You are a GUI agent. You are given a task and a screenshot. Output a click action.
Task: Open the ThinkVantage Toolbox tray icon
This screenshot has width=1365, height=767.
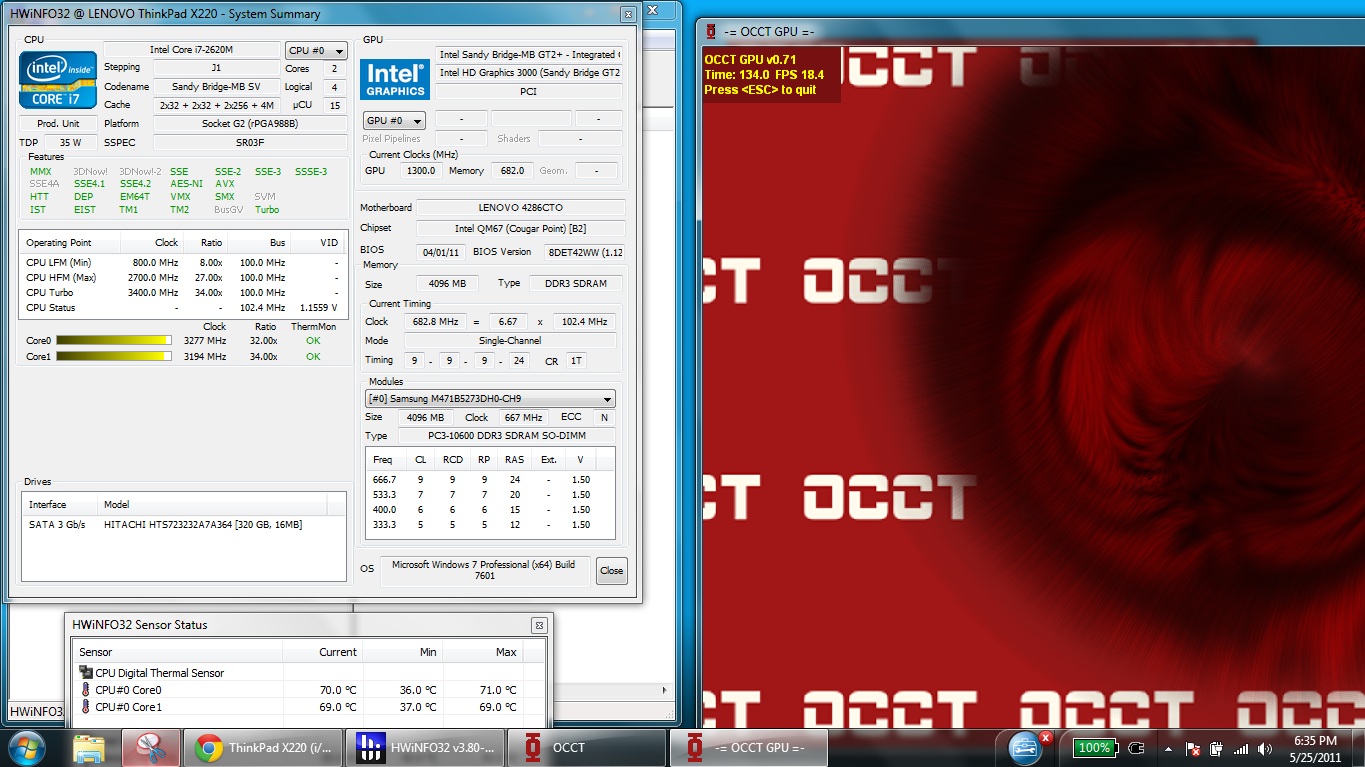[x=1027, y=748]
